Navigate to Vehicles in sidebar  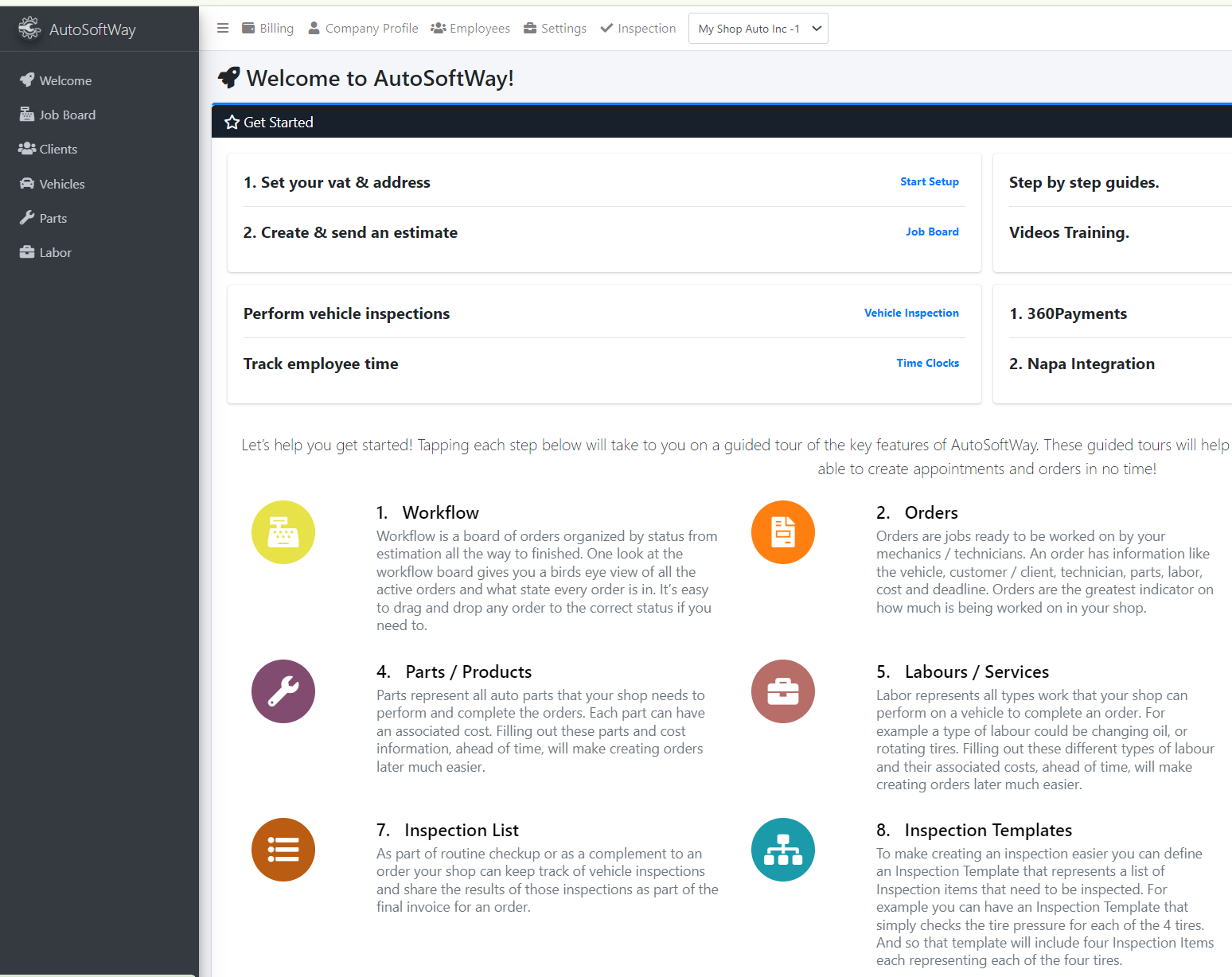(61, 185)
